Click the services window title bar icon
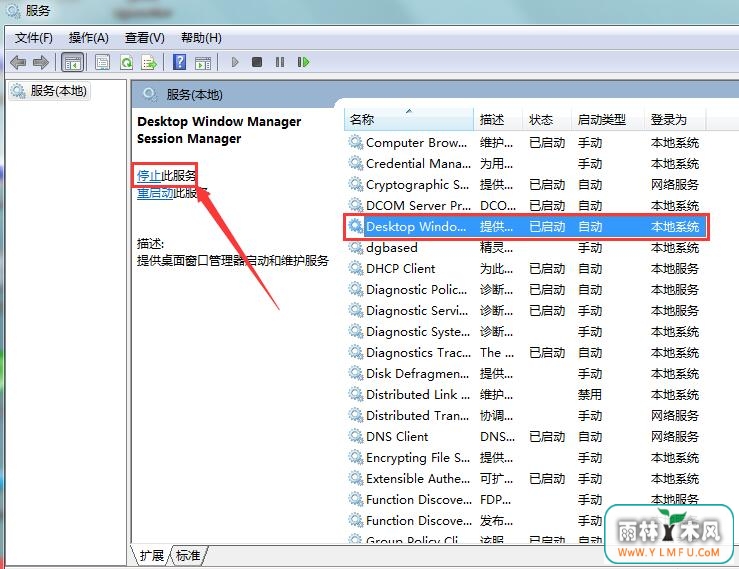This screenshot has width=739, height=569. point(13,11)
